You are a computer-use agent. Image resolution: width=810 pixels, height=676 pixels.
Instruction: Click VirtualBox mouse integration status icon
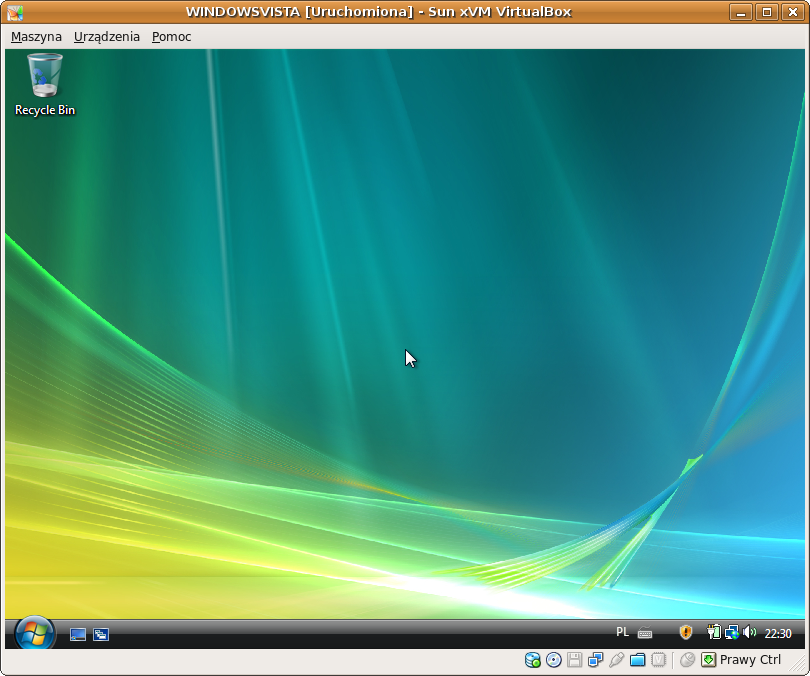point(687,660)
